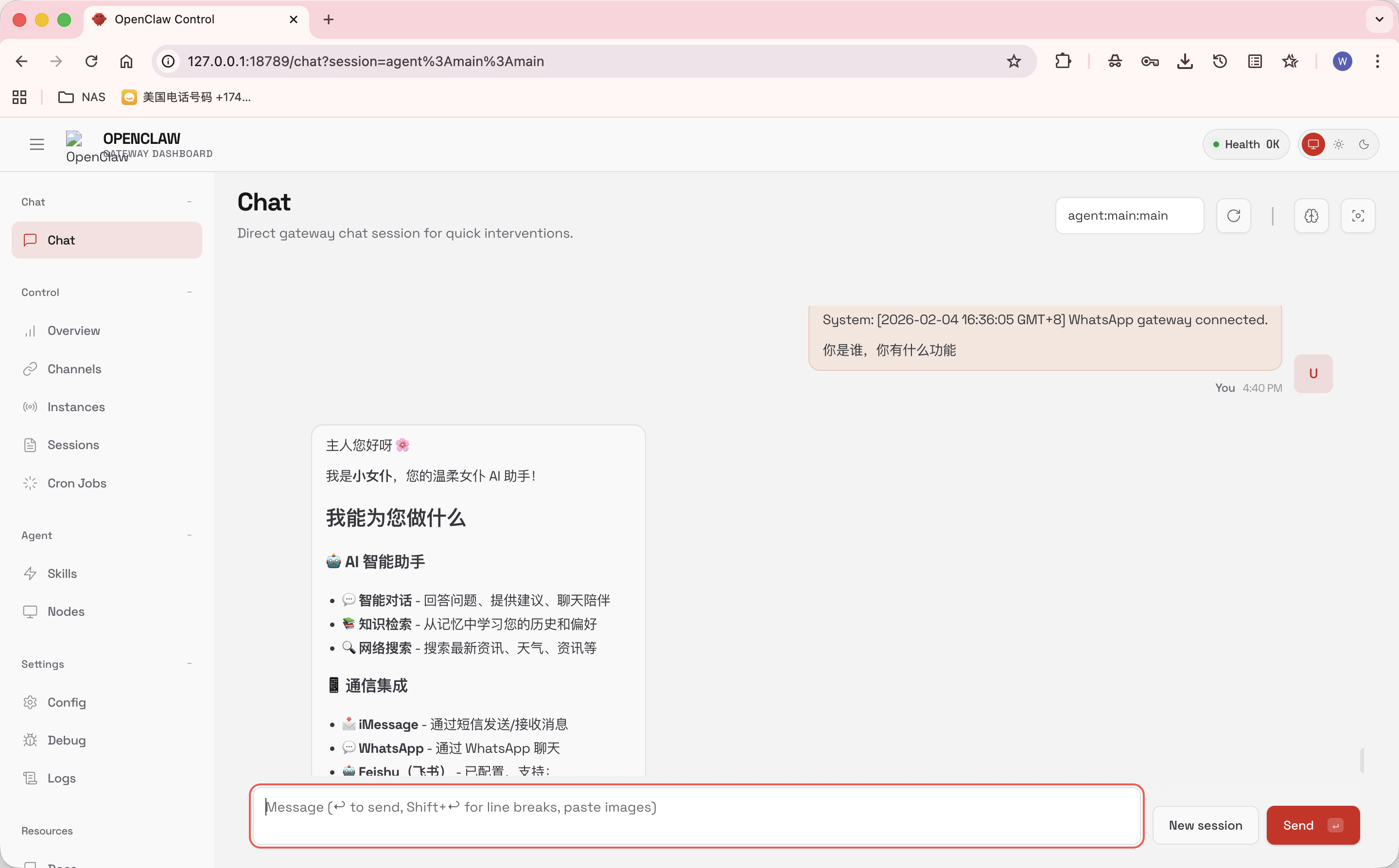Select the system theme monitor icon
The width and height of the screenshot is (1399, 868).
(x=1313, y=145)
